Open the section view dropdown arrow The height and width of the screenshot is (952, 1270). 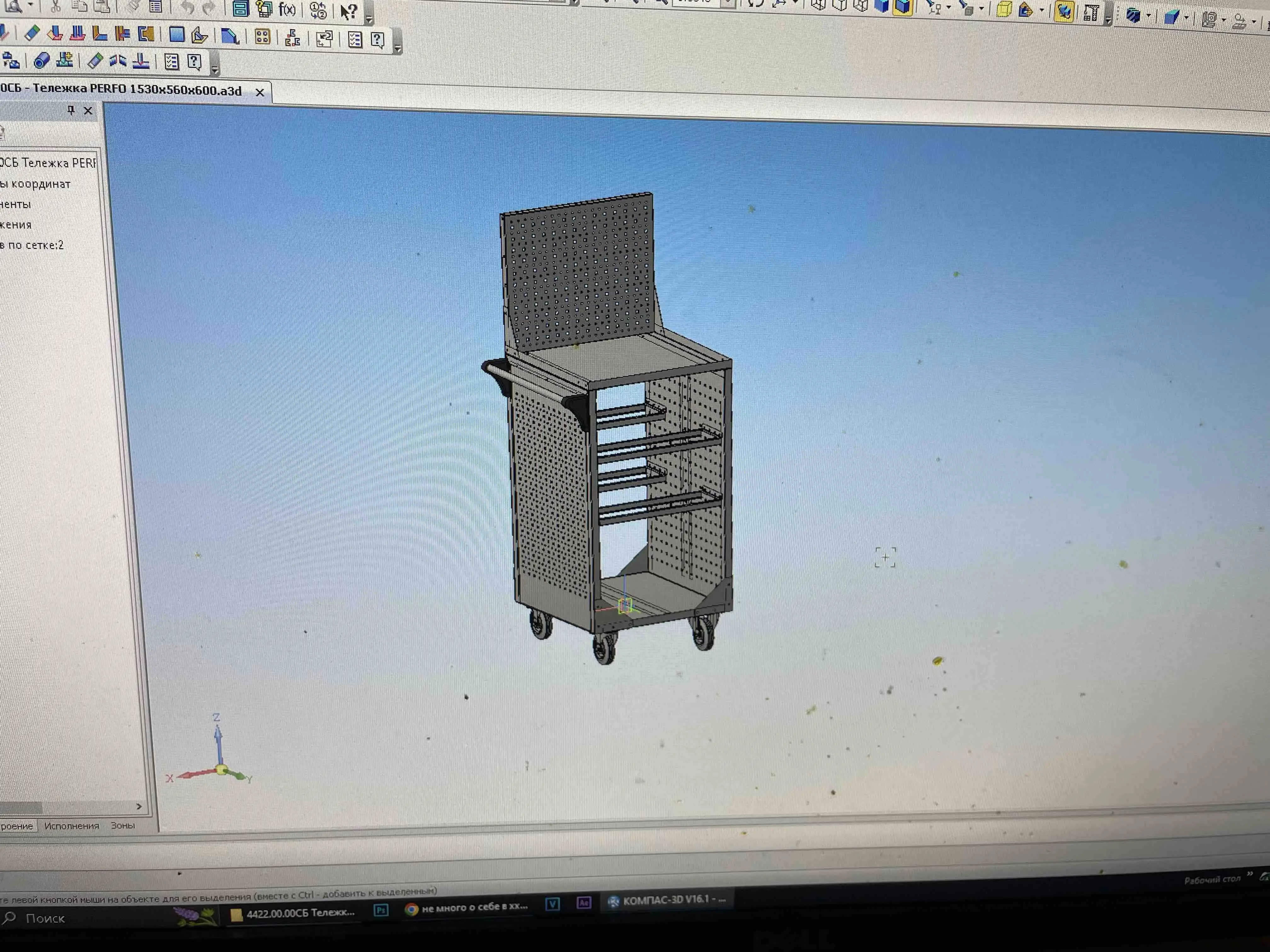1042,10
